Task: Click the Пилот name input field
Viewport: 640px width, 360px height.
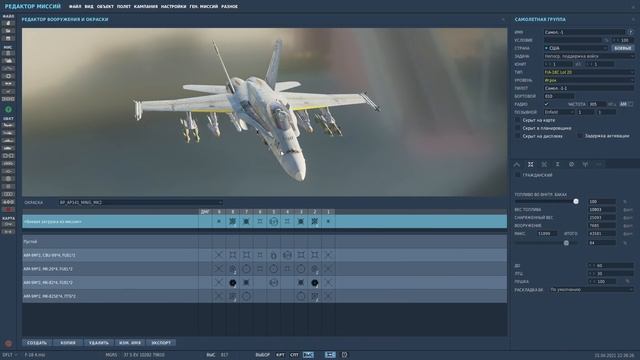Action: (589, 88)
